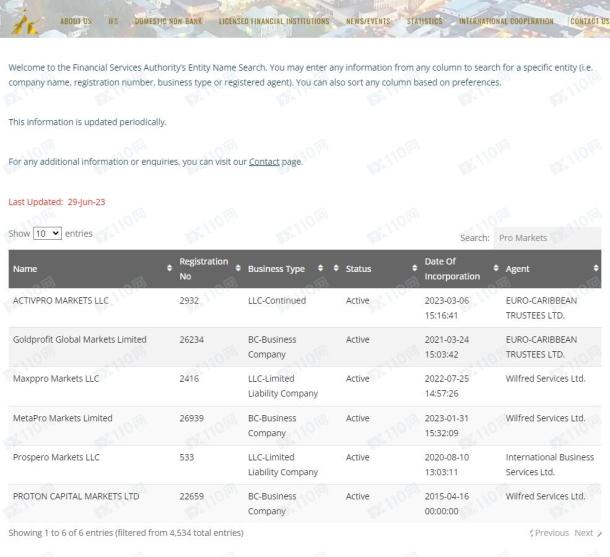Image resolution: width=610 pixels, height=557 pixels.
Task: Open the entries-per-page dropdown showing 10
Action: pyautogui.click(x=47, y=233)
